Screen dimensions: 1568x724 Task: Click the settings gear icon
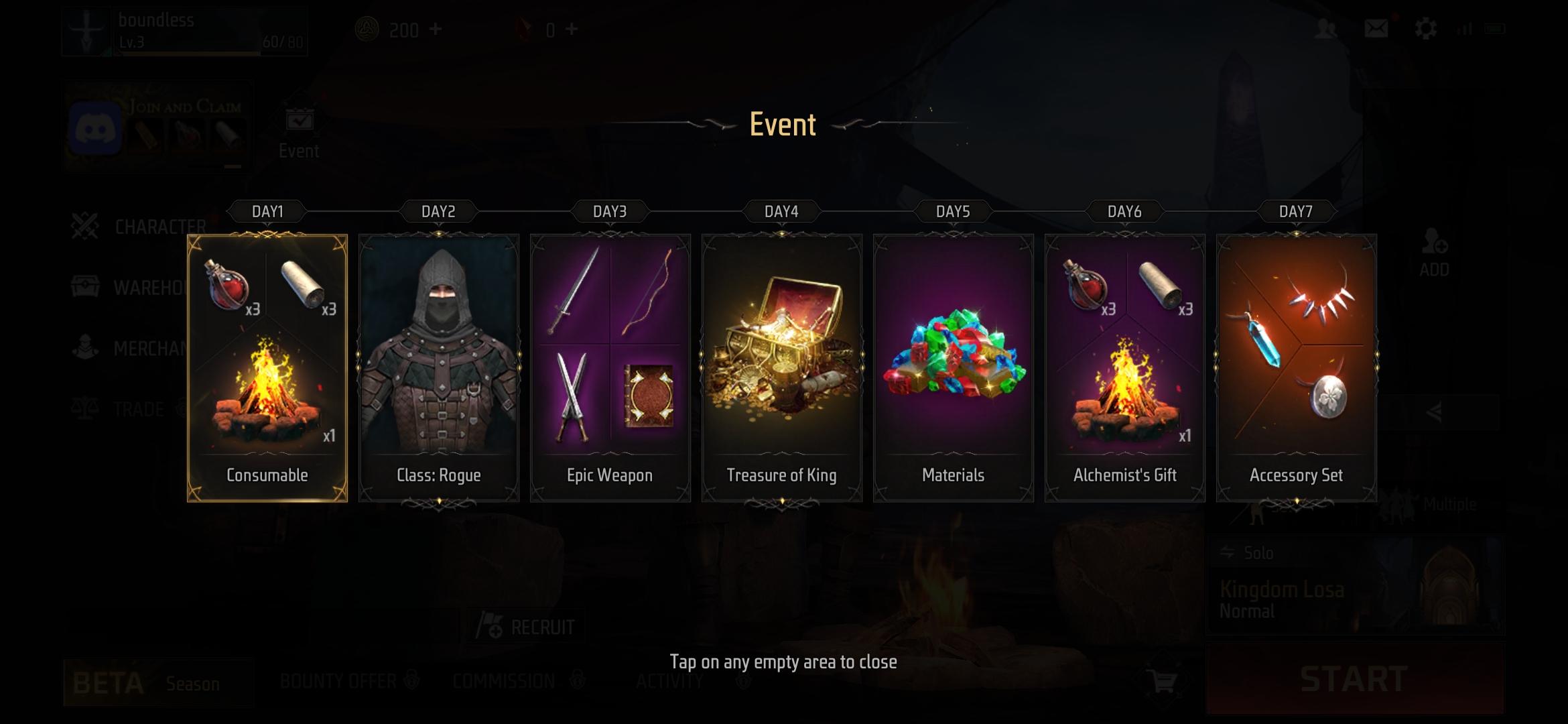pos(1425,29)
